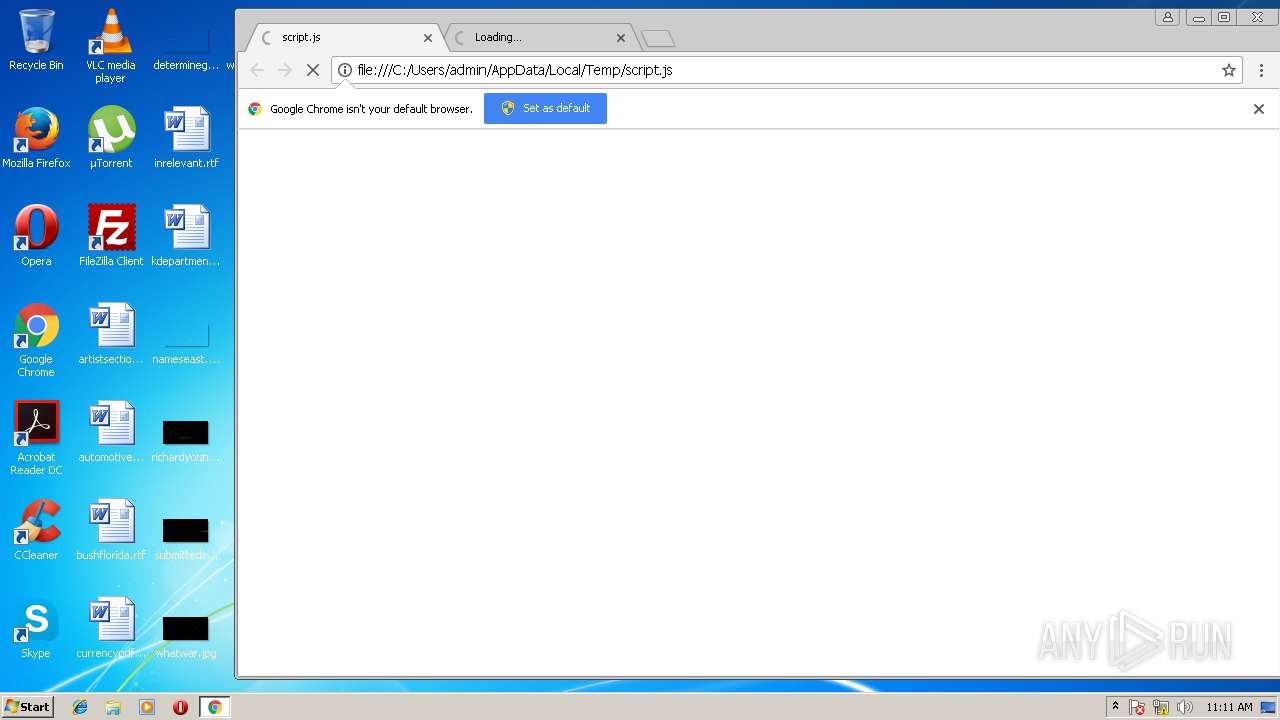
Task: Click the back navigation arrow
Action: click(x=257, y=70)
